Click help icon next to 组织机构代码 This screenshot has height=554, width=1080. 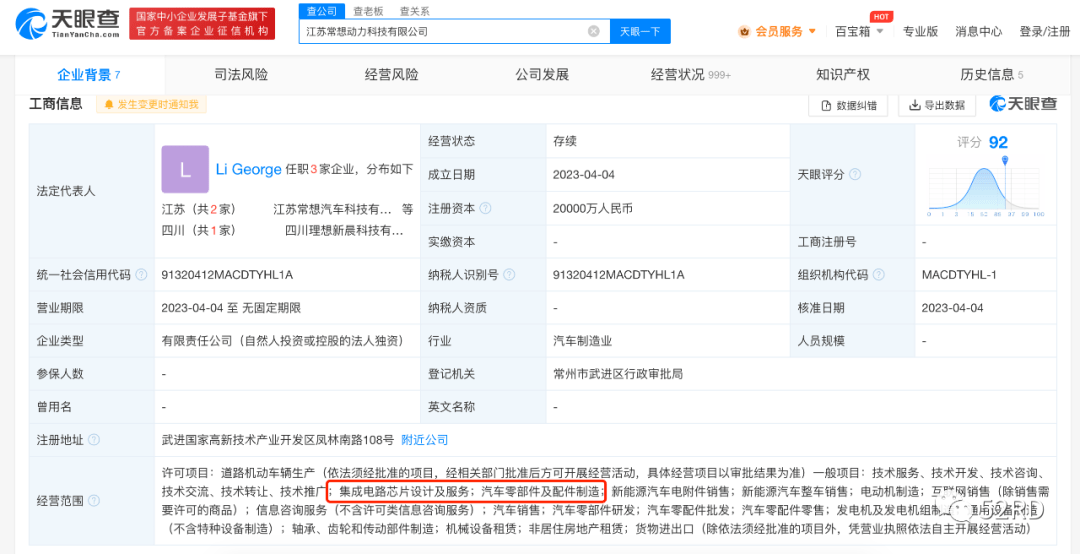click(878, 275)
